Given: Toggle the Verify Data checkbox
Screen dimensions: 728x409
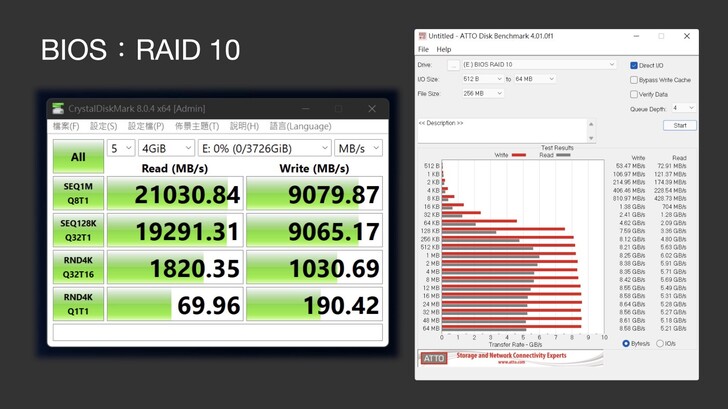Looking at the screenshot, I should 634,94.
